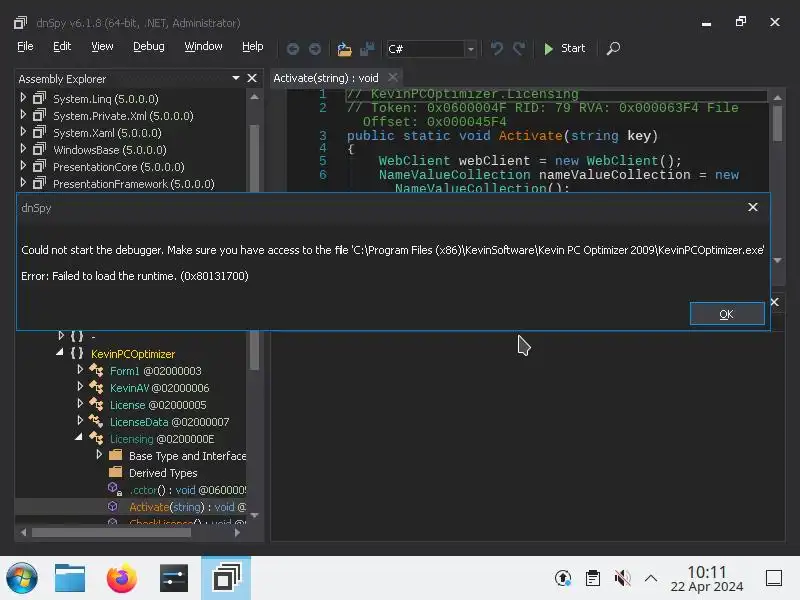The width and height of the screenshot is (800, 600).
Task: Expand the Form1 @02000003 class
Action: point(80,369)
